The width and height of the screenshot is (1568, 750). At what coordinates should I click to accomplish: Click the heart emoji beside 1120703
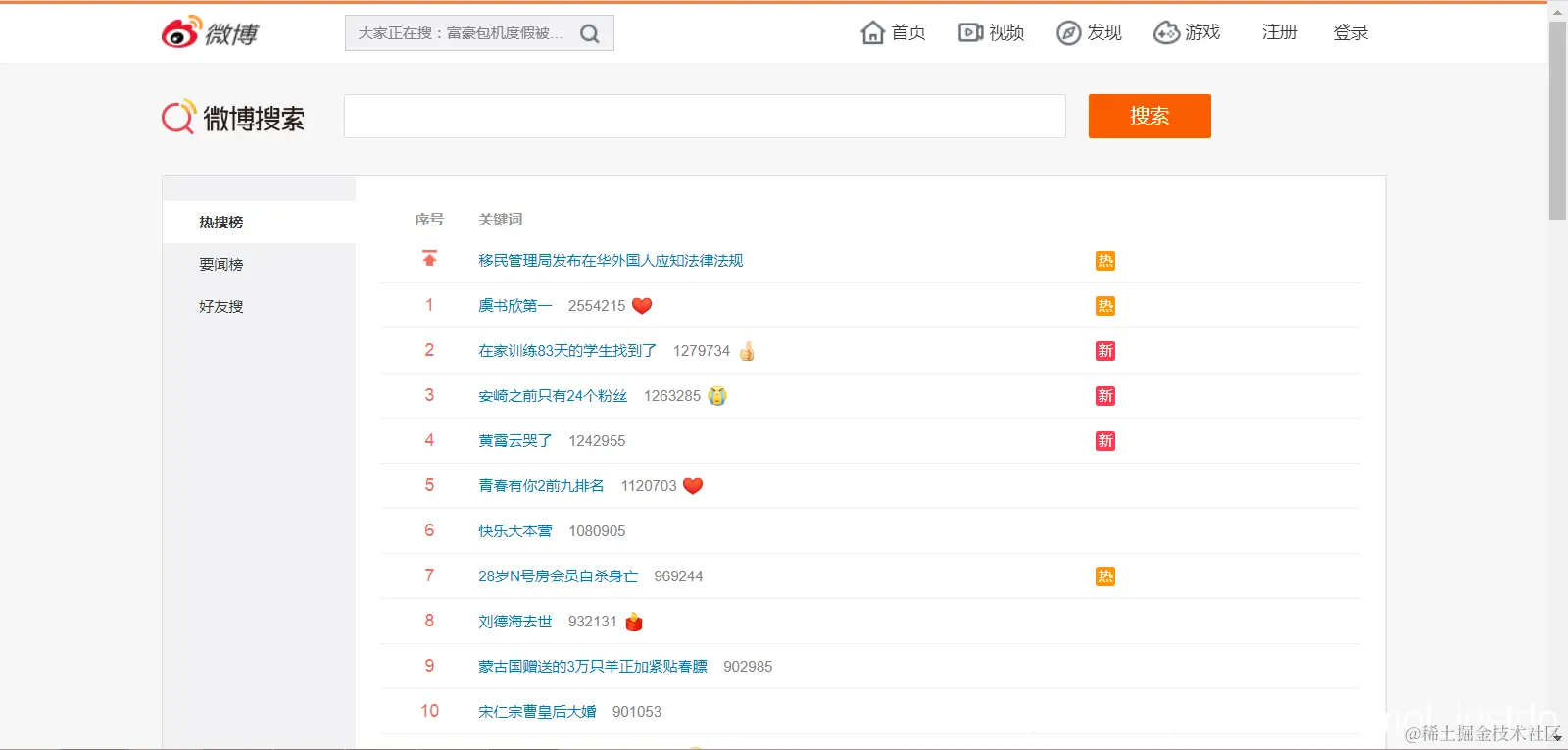click(x=693, y=486)
